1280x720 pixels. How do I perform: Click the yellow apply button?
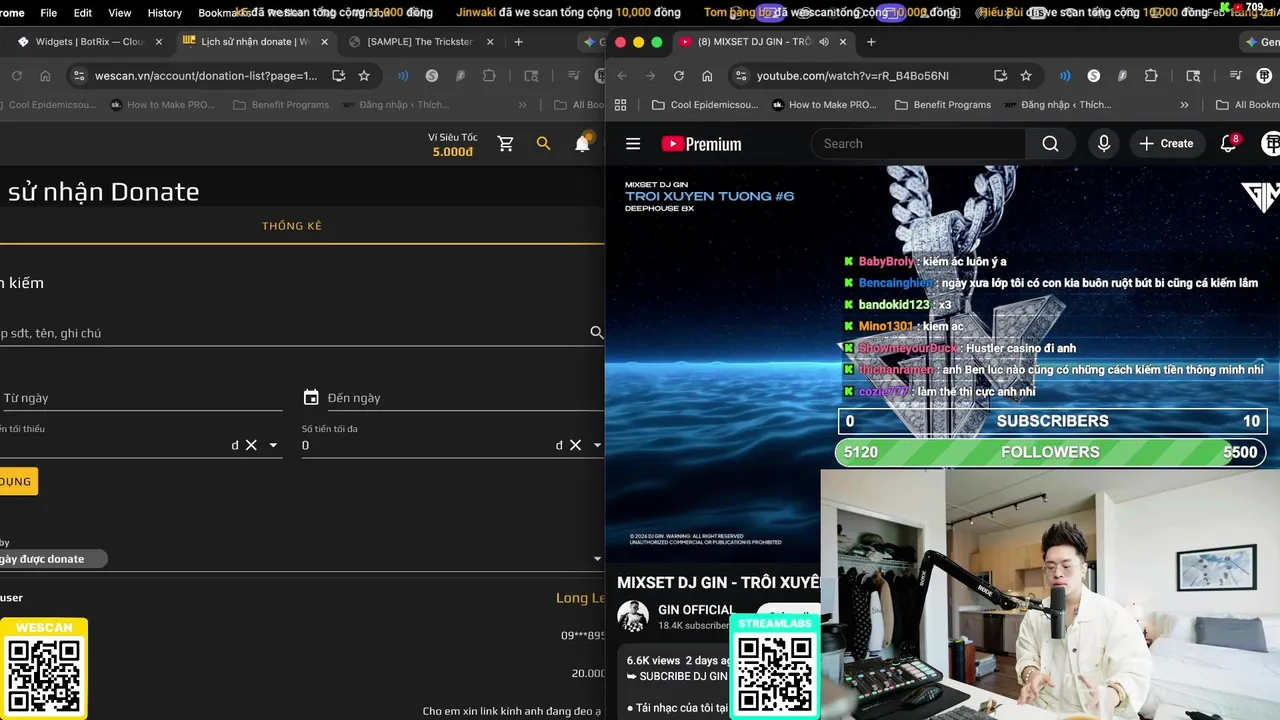click(x=17, y=481)
